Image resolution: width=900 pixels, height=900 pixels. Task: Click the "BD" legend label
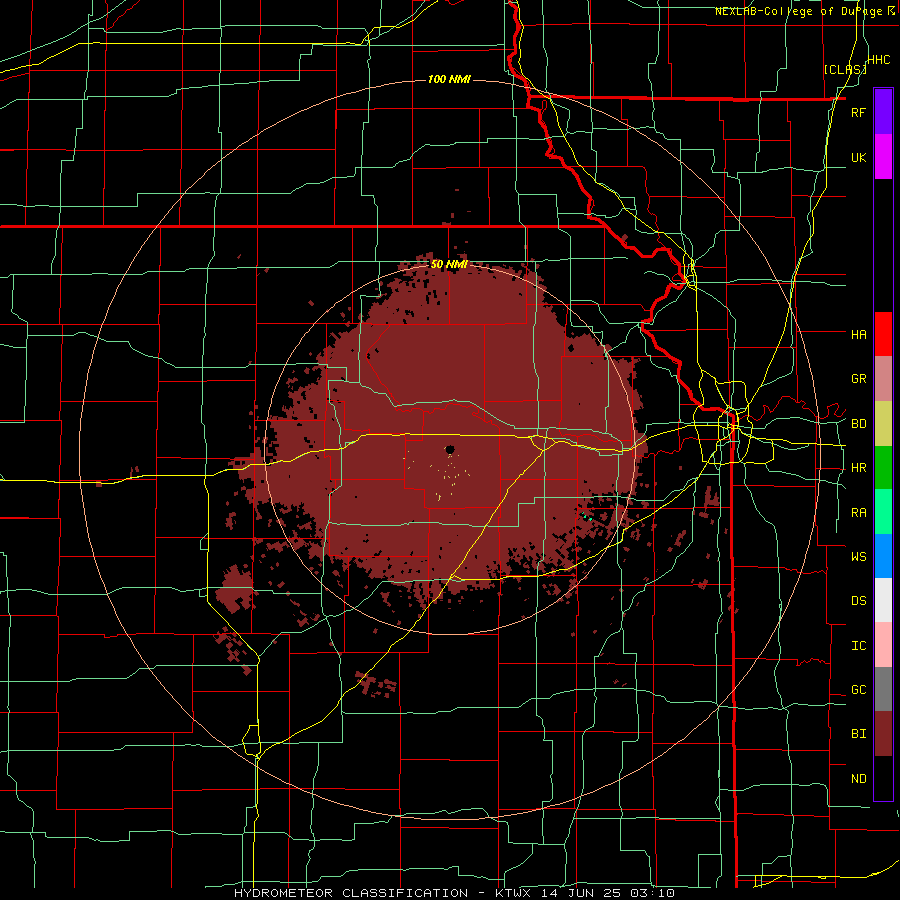coord(858,424)
